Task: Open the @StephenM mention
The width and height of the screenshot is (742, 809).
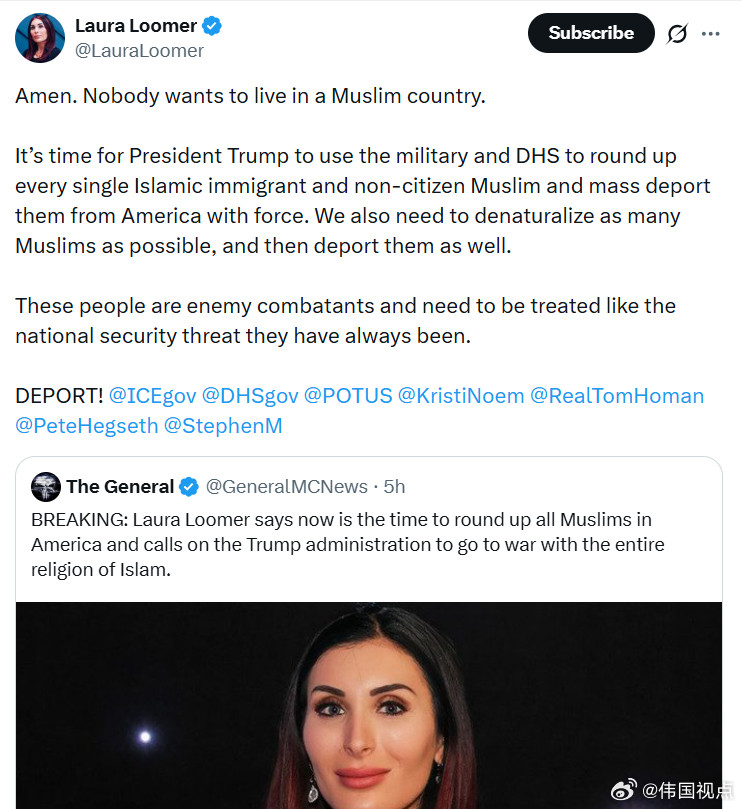Action: (x=223, y=426)
